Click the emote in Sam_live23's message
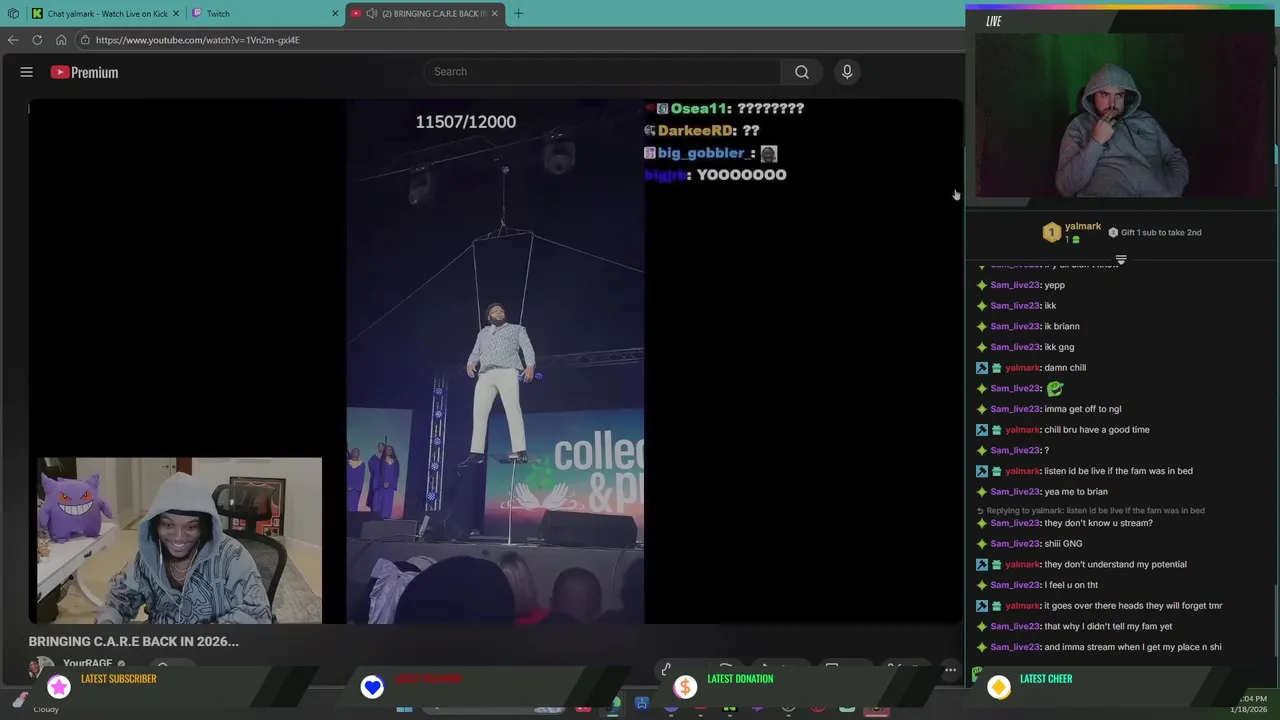Image resolution: width=1280 pixels, height=720 pixels. click(1054, 388)
